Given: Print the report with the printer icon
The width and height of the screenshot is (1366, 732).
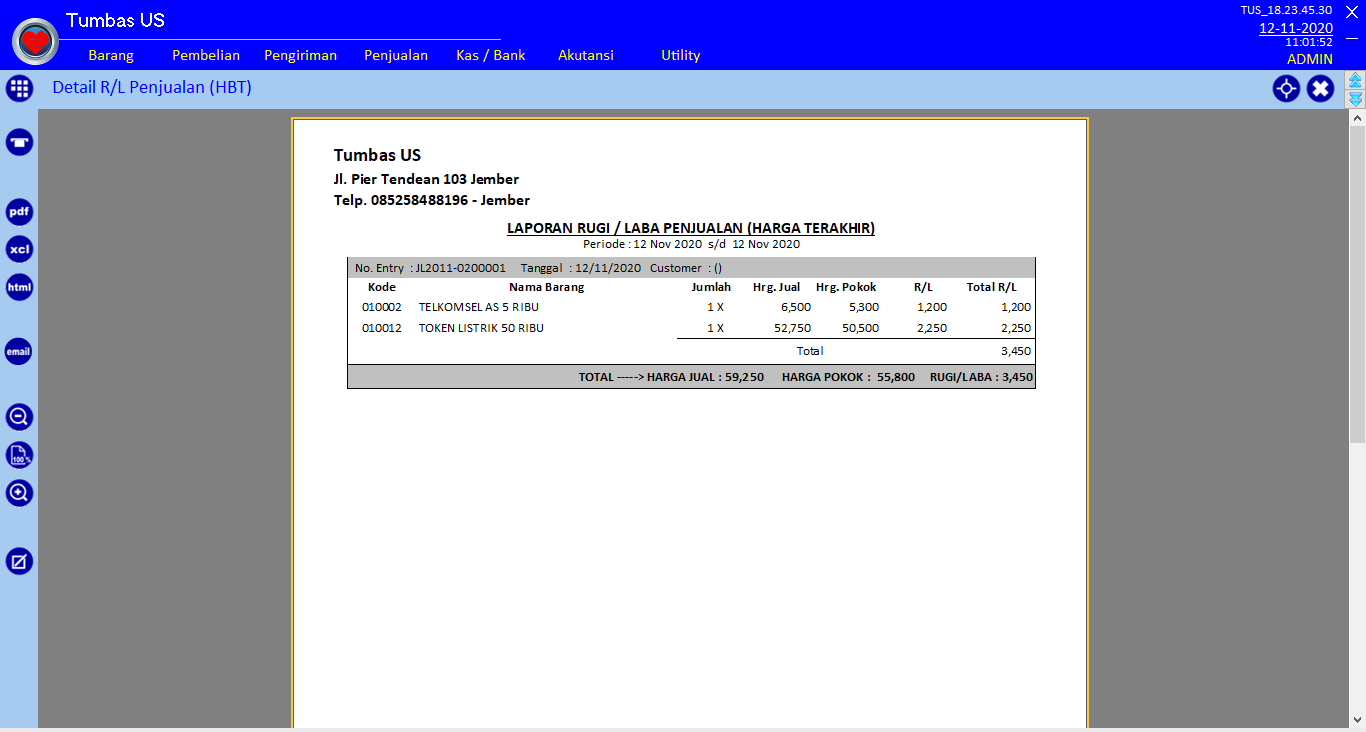Looking at the screenshot, I should (20, 142).
